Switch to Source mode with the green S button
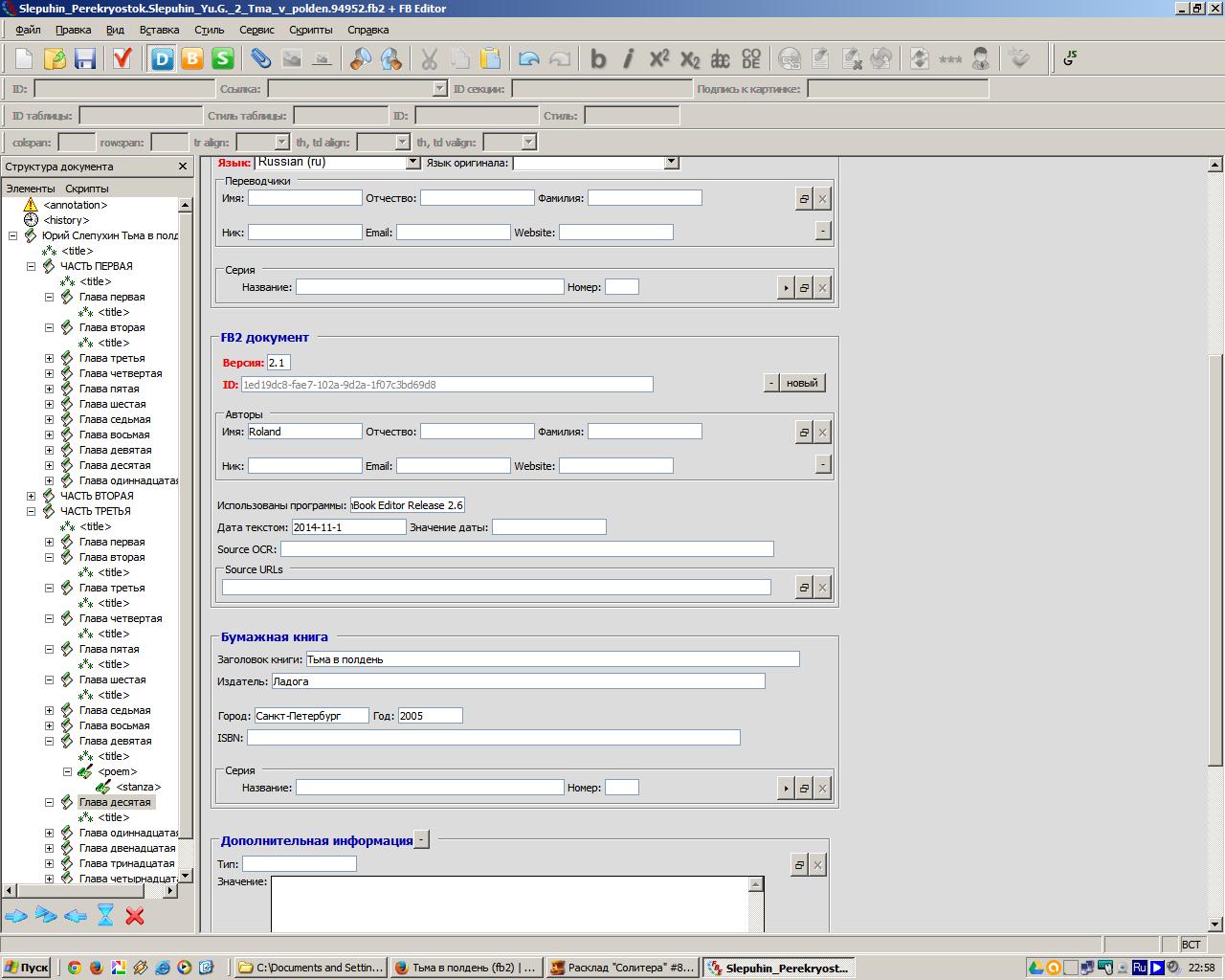 coord(223,59)
